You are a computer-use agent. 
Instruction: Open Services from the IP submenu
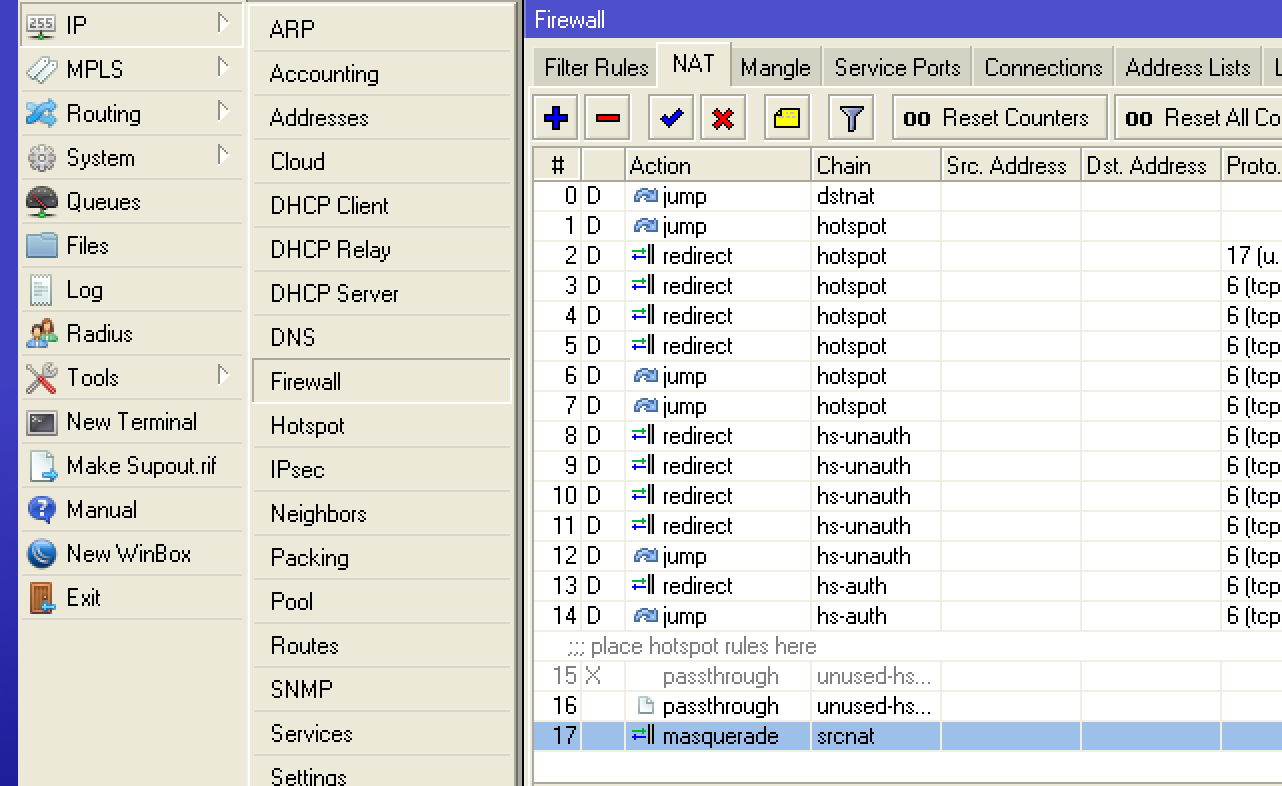pyautogui.click(x=380, y=734)
